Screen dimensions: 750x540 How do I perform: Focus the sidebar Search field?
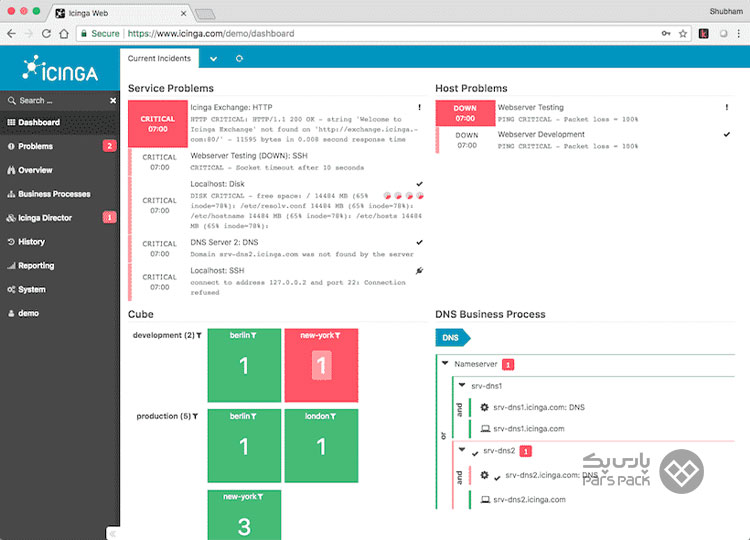tap(55, 100)
